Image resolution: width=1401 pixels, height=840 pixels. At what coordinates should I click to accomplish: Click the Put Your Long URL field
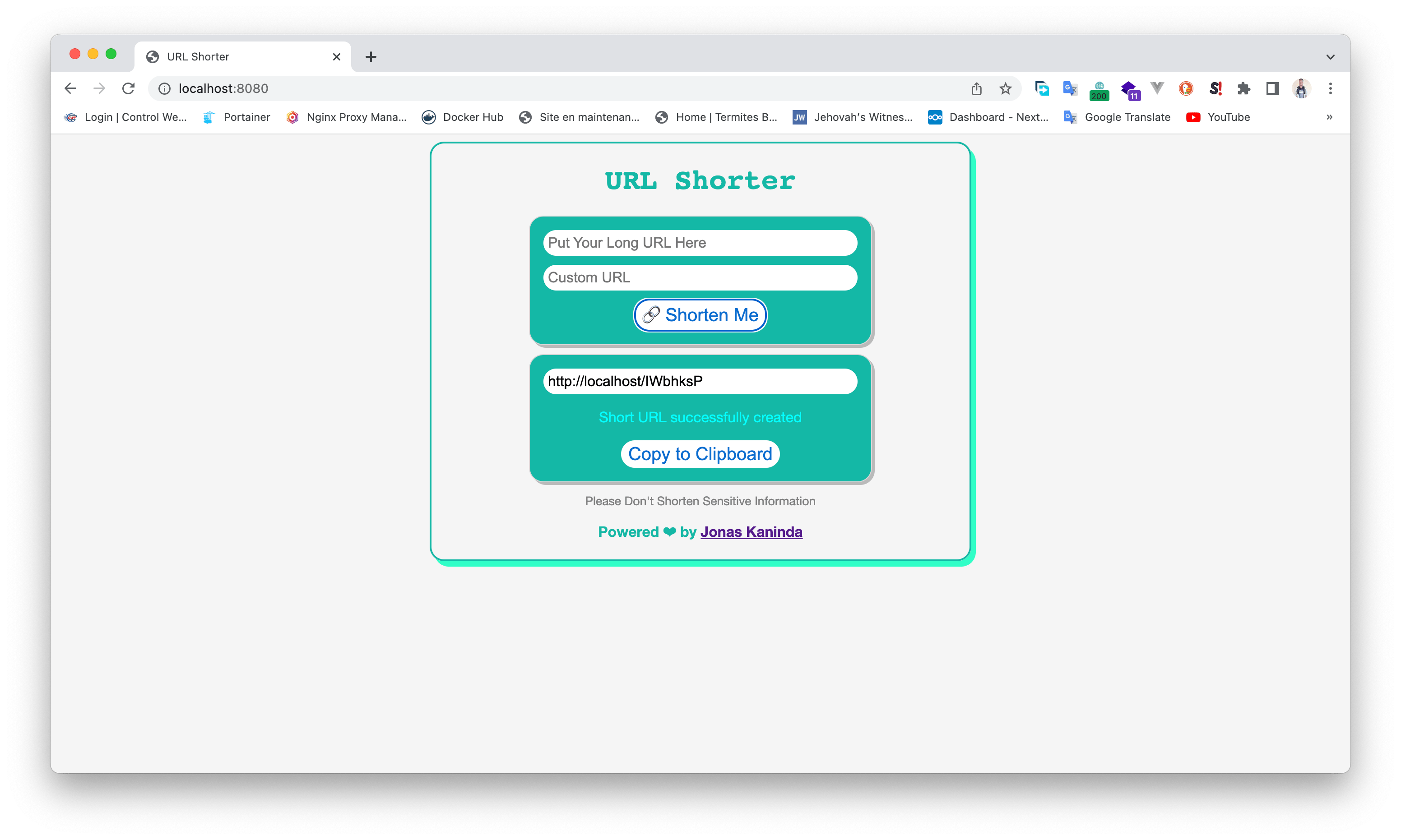point(700,243)
